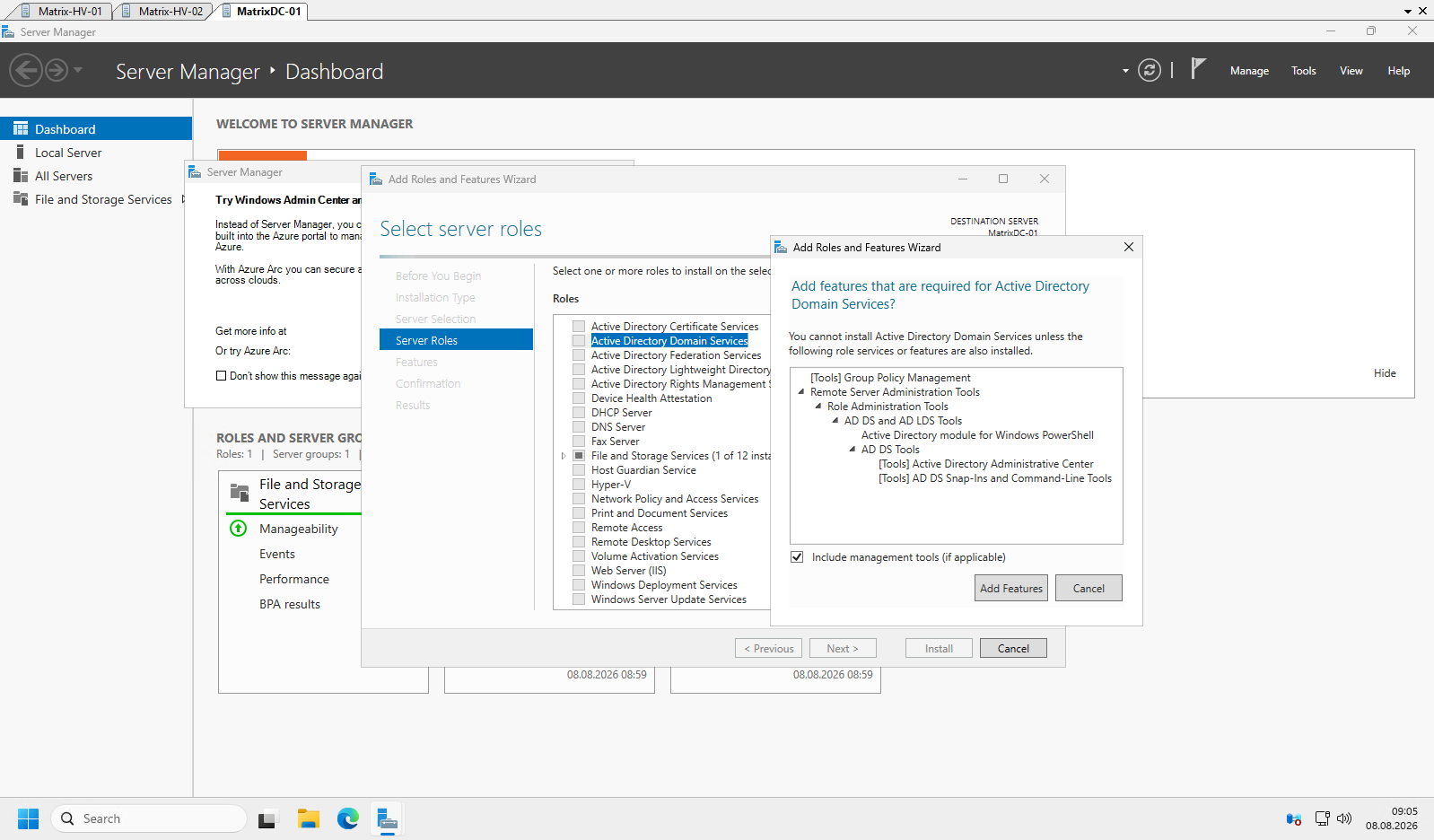Open Microsoft Edge from the taskbar

tap(348, 818)
